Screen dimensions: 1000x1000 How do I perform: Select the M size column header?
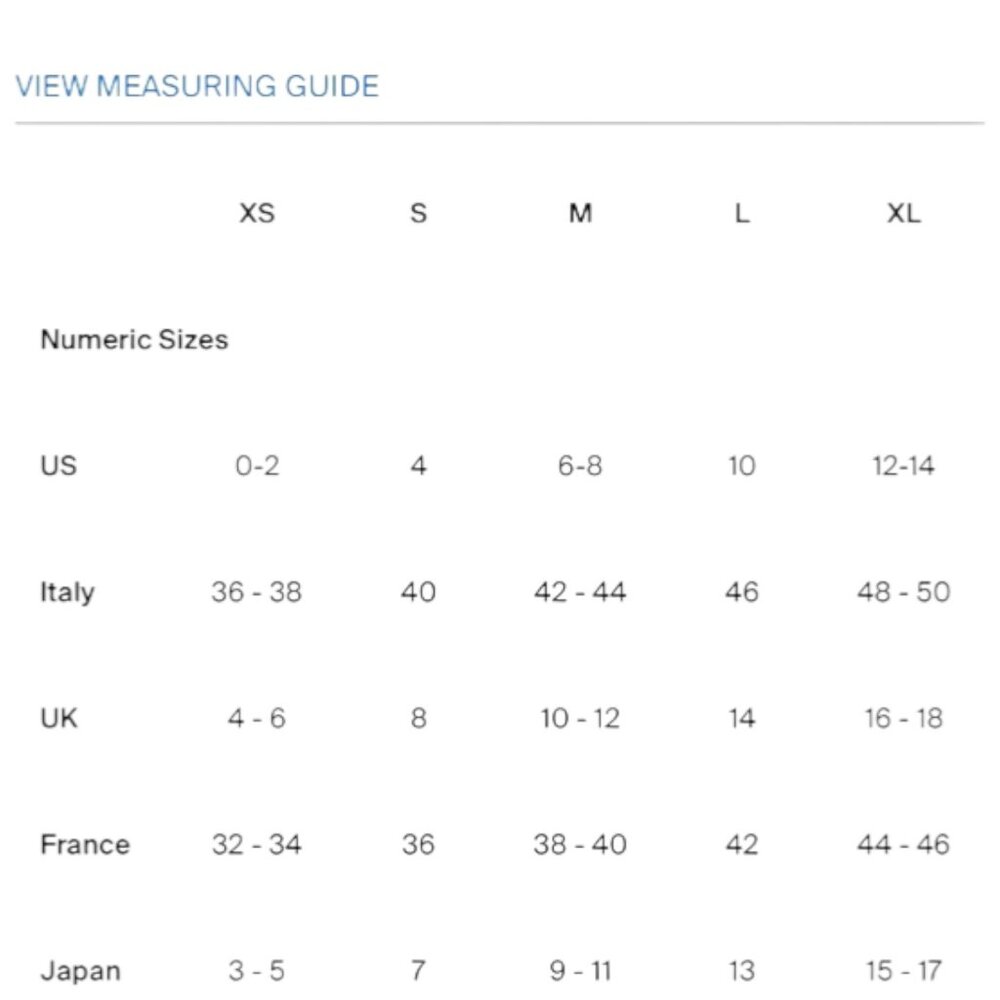click(x=580, y=213)
